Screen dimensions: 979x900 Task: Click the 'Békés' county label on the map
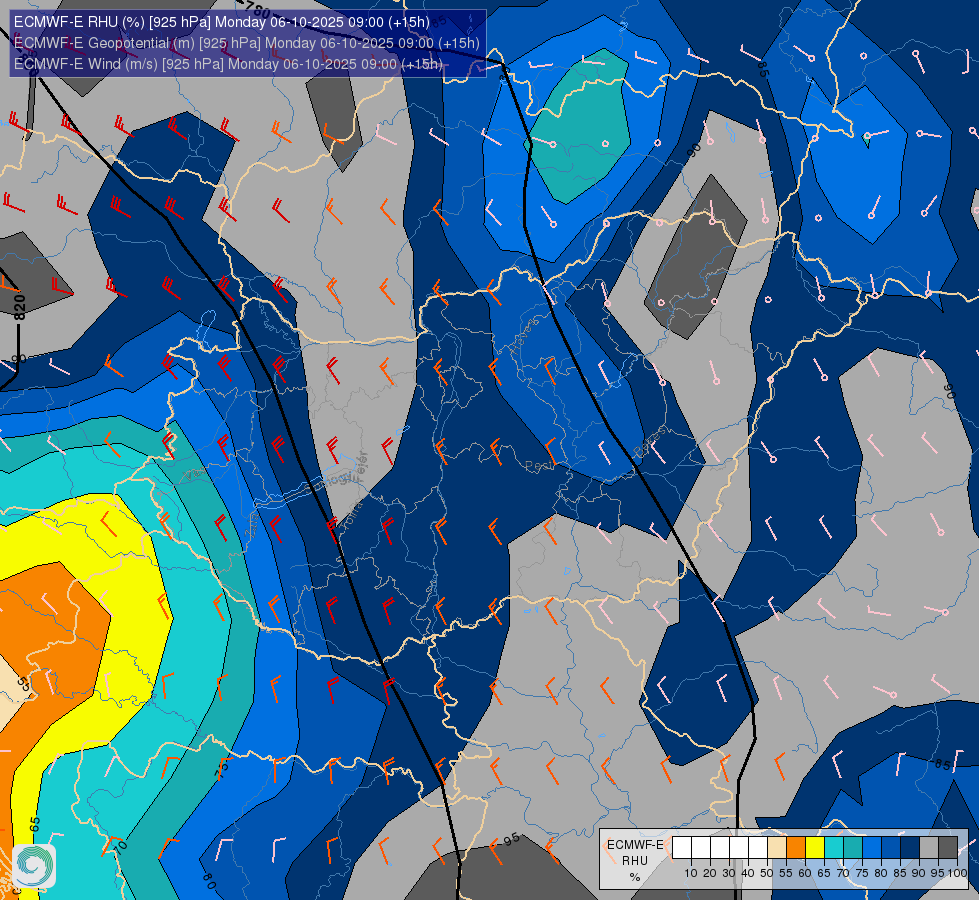[x=650, y=442]
